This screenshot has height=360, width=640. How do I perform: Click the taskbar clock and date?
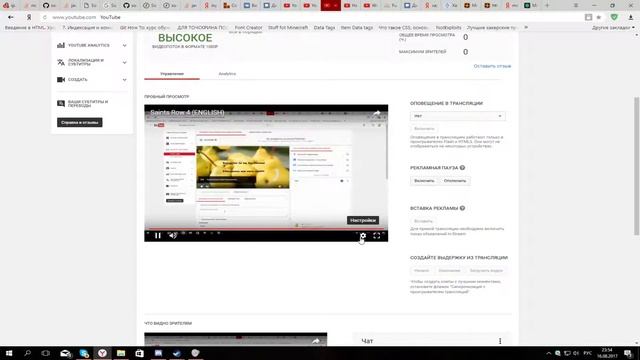pyautogui.click(x=607, y=353)
